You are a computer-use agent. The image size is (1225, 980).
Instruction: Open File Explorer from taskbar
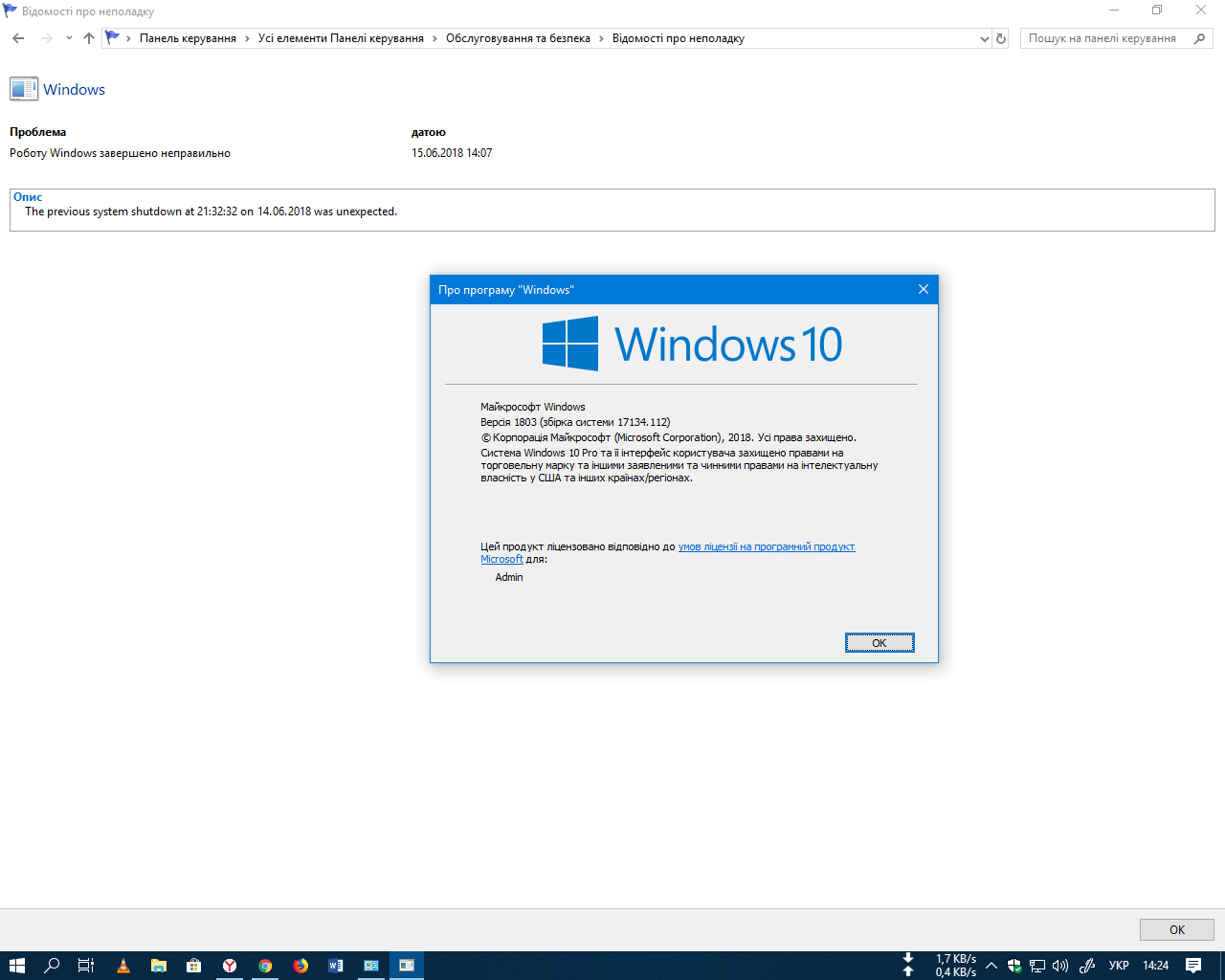point(158,966)
